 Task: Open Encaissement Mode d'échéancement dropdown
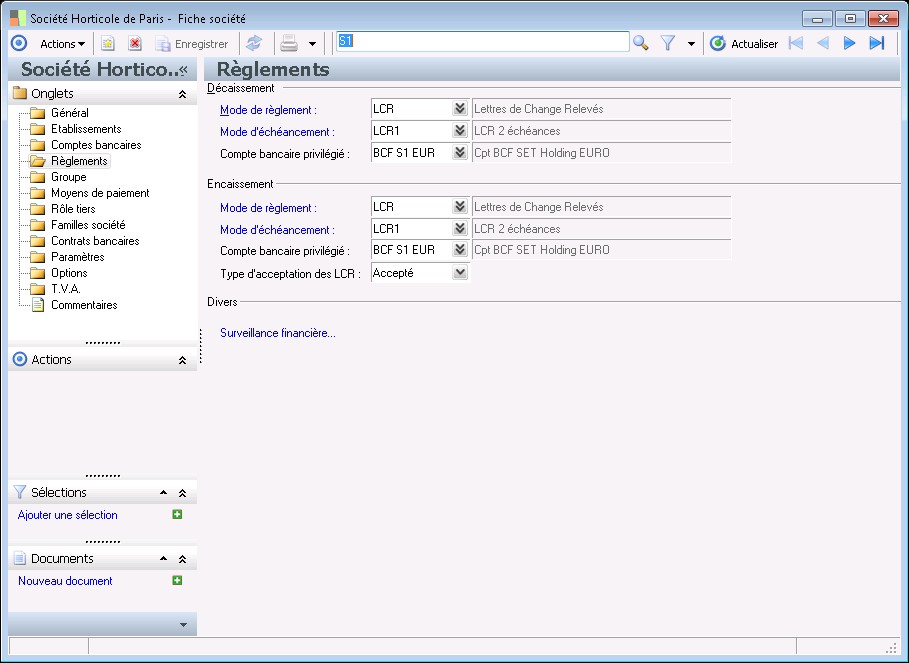tap(460, 228)
